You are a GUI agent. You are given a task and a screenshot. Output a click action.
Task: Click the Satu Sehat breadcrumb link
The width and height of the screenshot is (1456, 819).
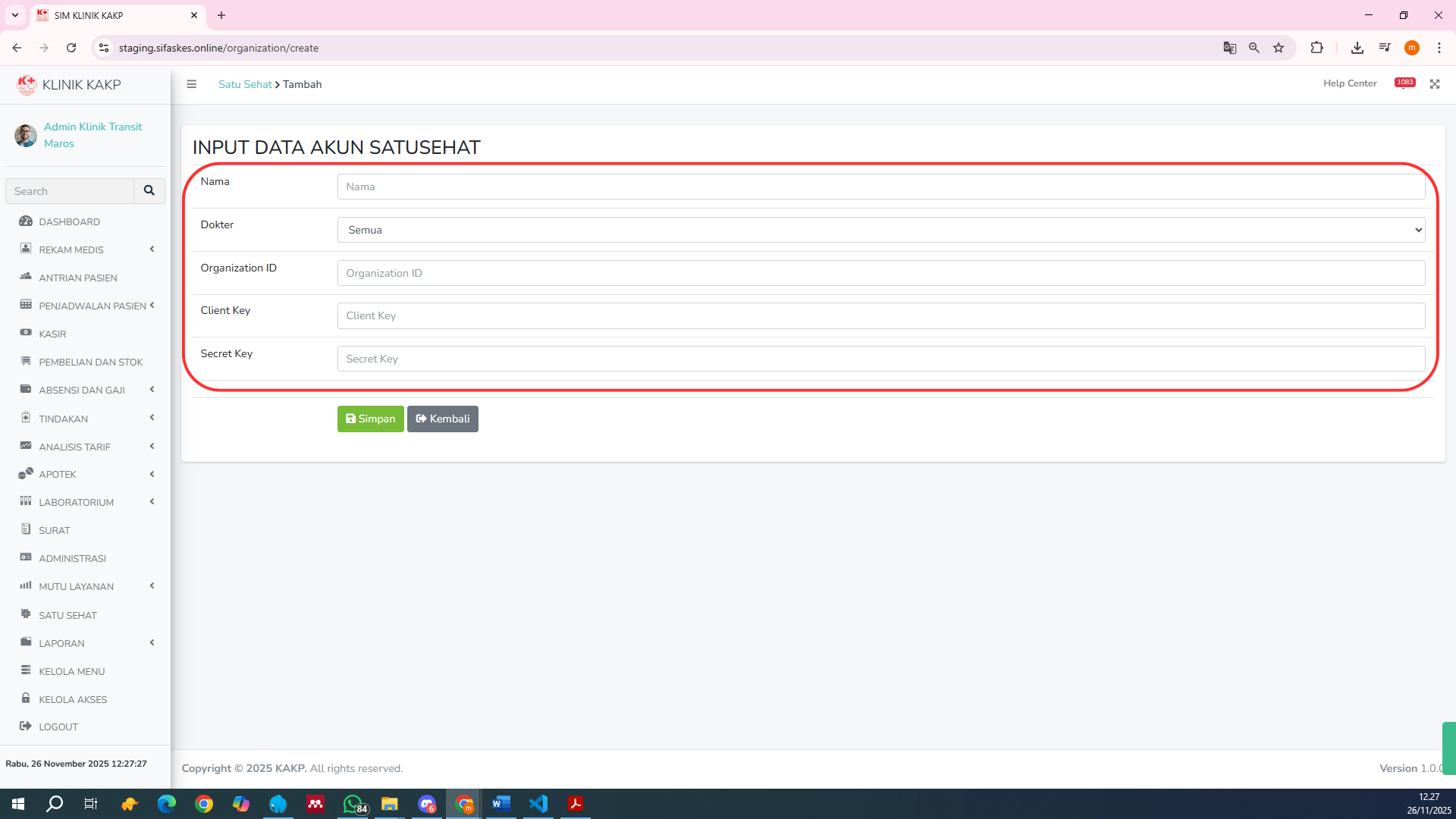point(244,84)
